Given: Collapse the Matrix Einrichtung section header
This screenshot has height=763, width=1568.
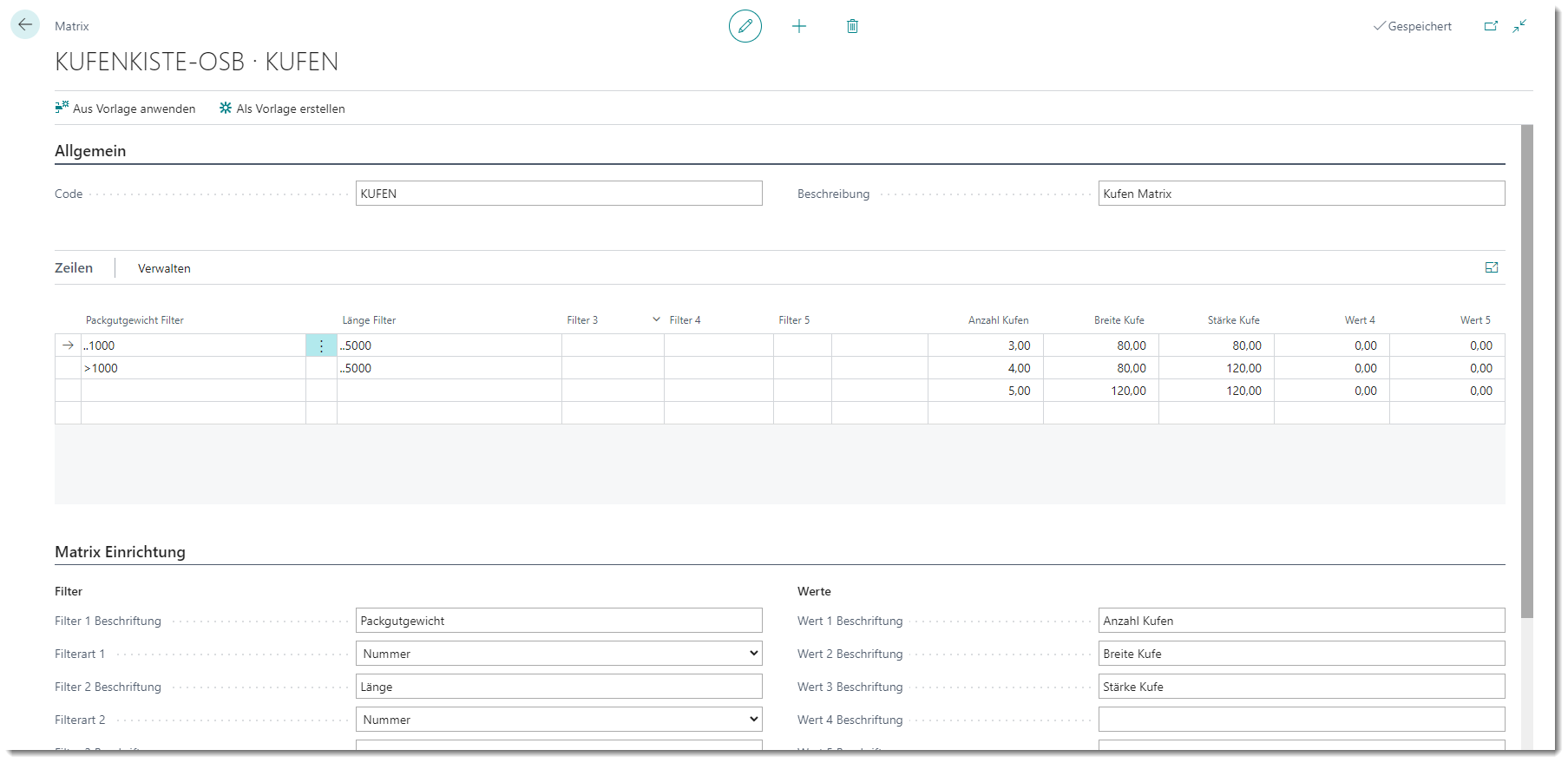Looking at the screenshot, I should tap(120, 552).
